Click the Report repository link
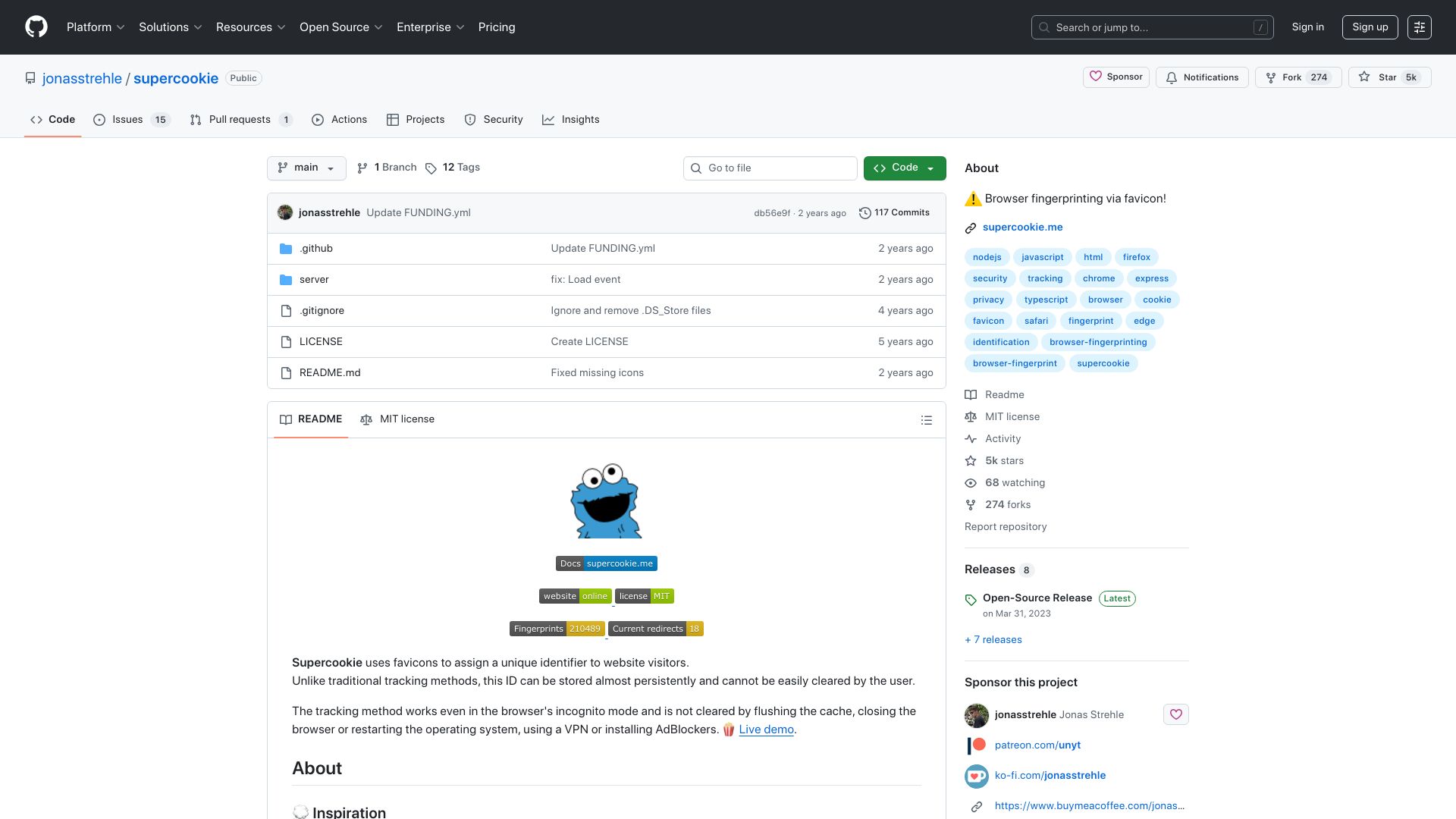 [1006, 527]
